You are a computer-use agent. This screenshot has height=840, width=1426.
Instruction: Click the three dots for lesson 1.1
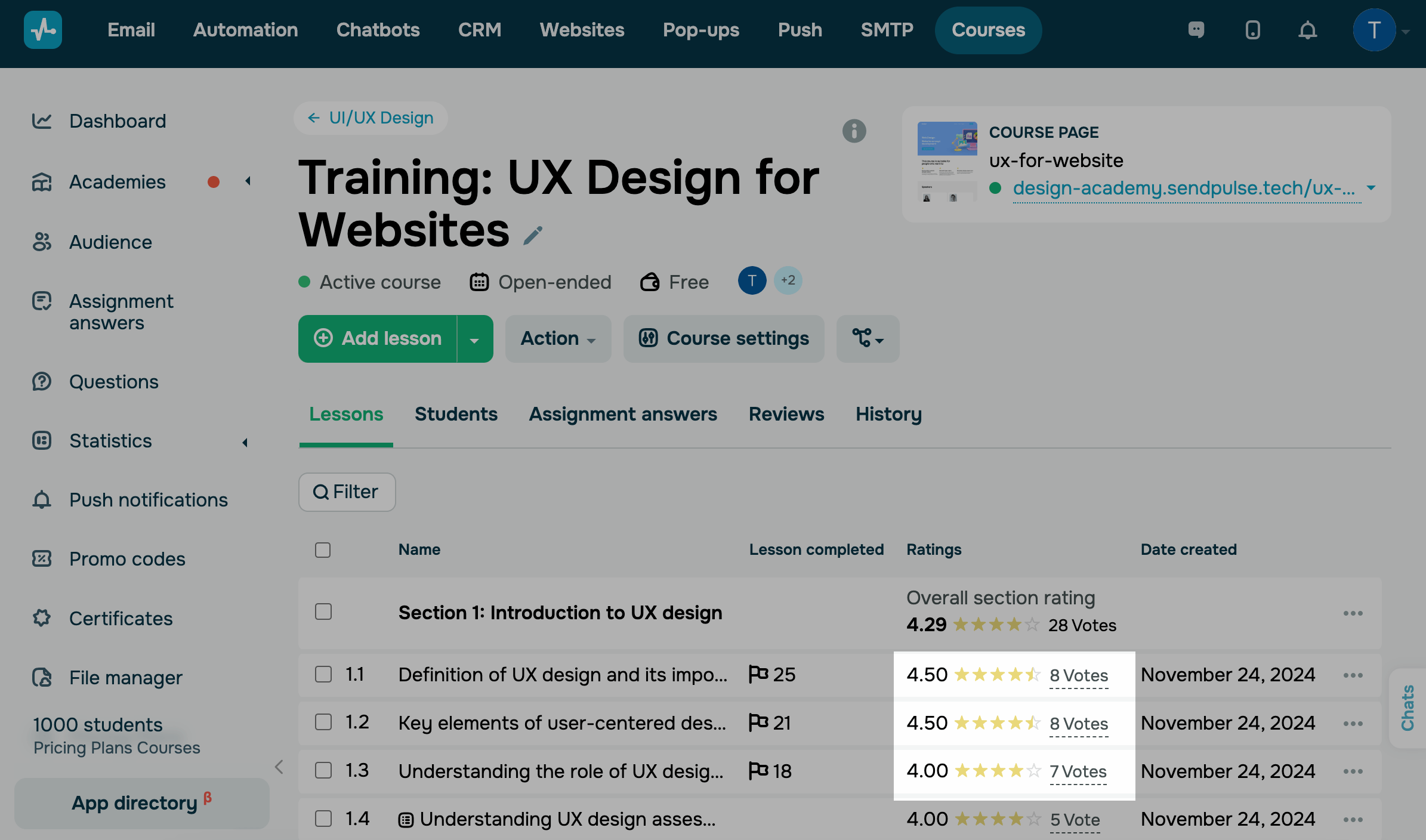click(1353, 675)
